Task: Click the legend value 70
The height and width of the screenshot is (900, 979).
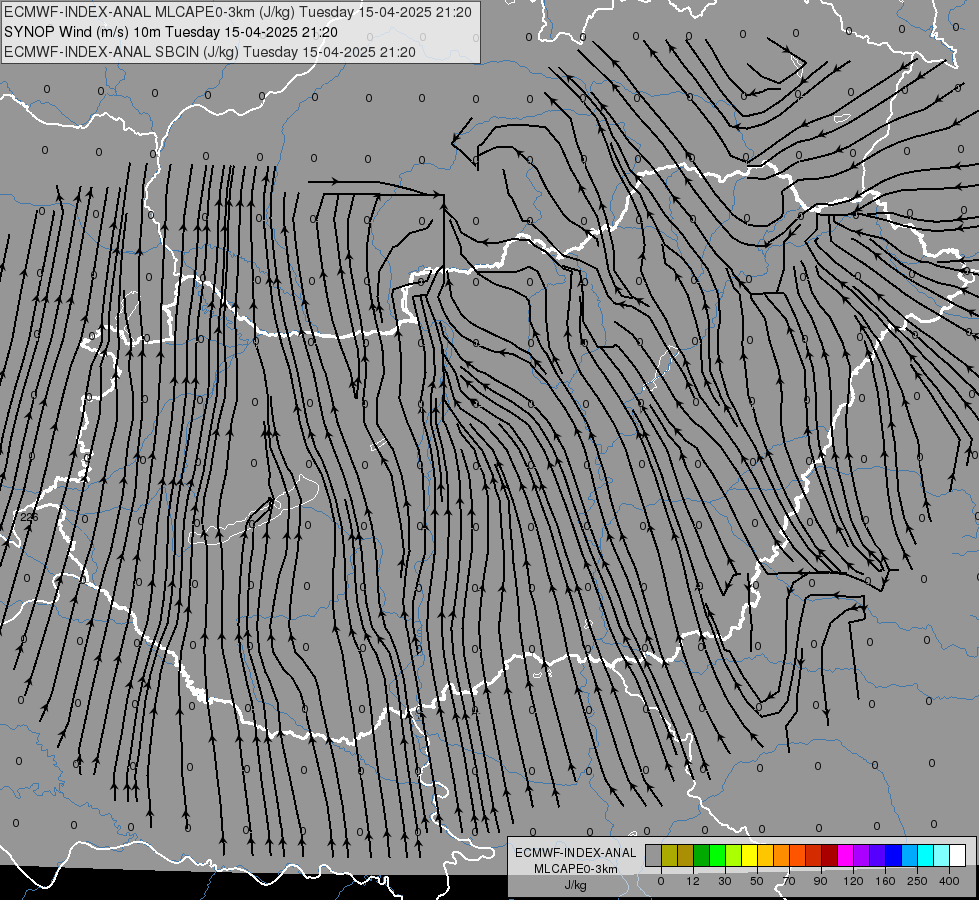Action: tap(789, 881)
